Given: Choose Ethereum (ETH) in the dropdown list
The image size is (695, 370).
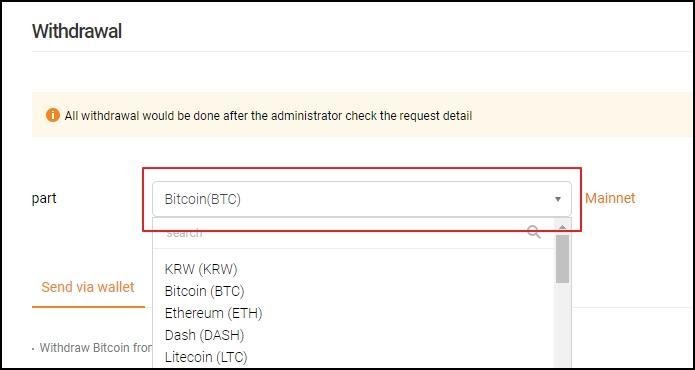Looking at the screenshot, I should (214, 313).
